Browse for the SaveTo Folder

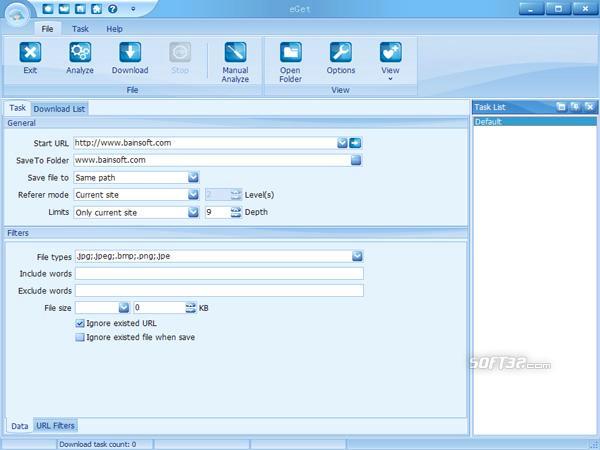(356, 160)
